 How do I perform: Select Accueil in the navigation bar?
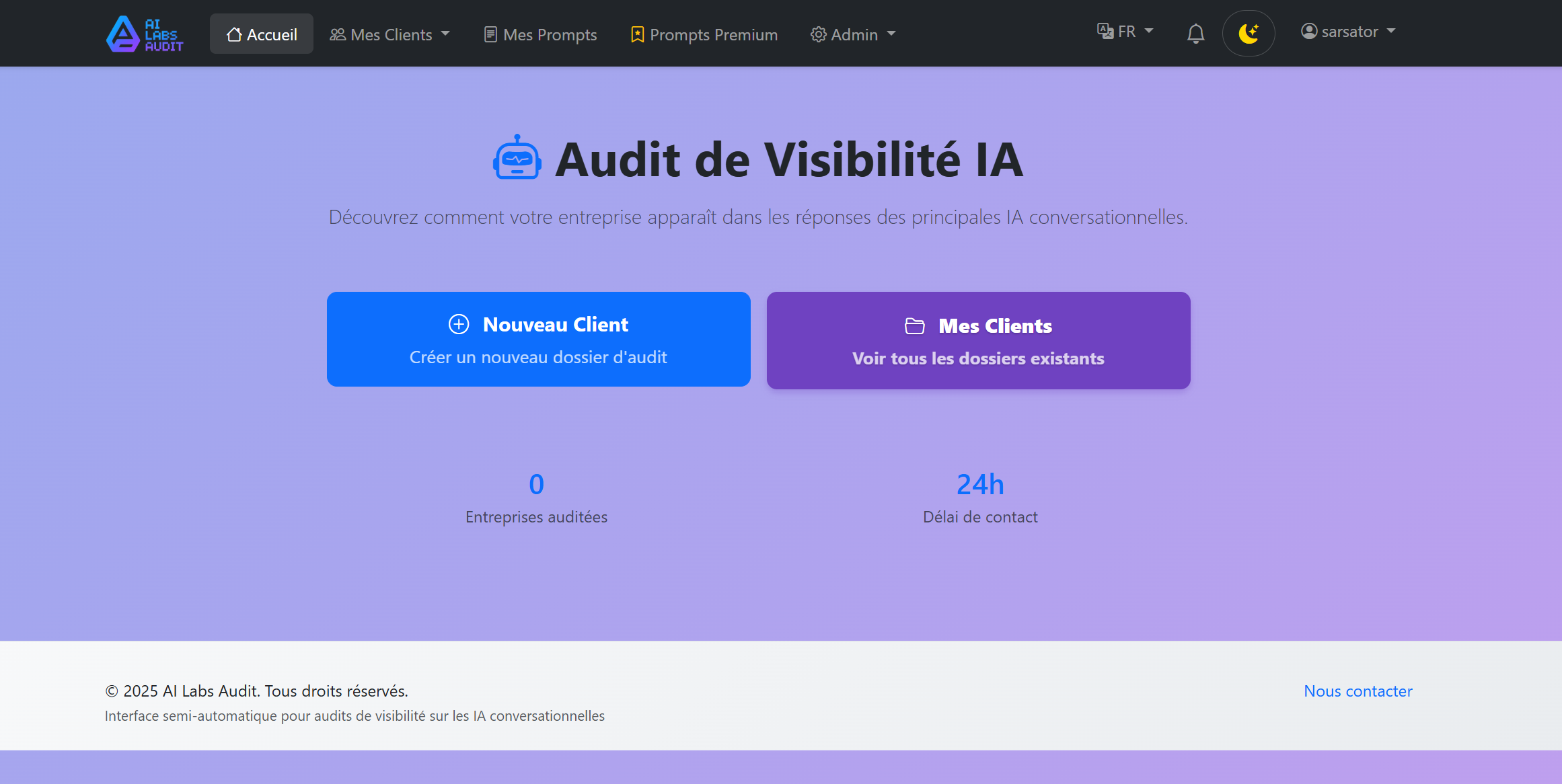tap(262, 34)
